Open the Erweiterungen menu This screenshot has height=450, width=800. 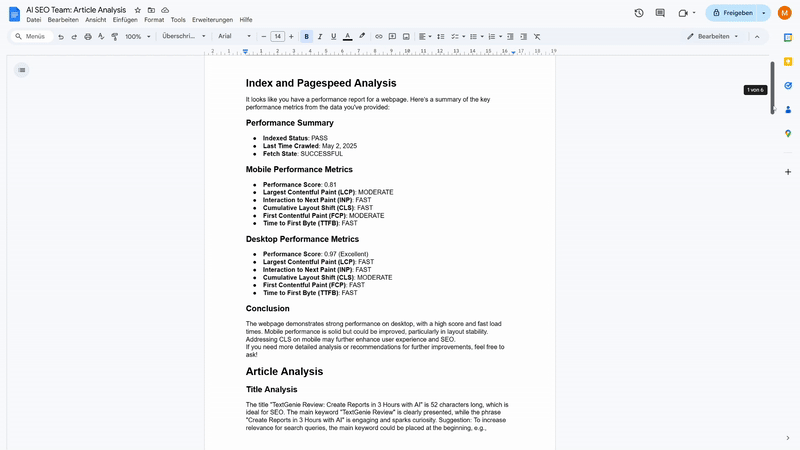click(x=212, y=20)
